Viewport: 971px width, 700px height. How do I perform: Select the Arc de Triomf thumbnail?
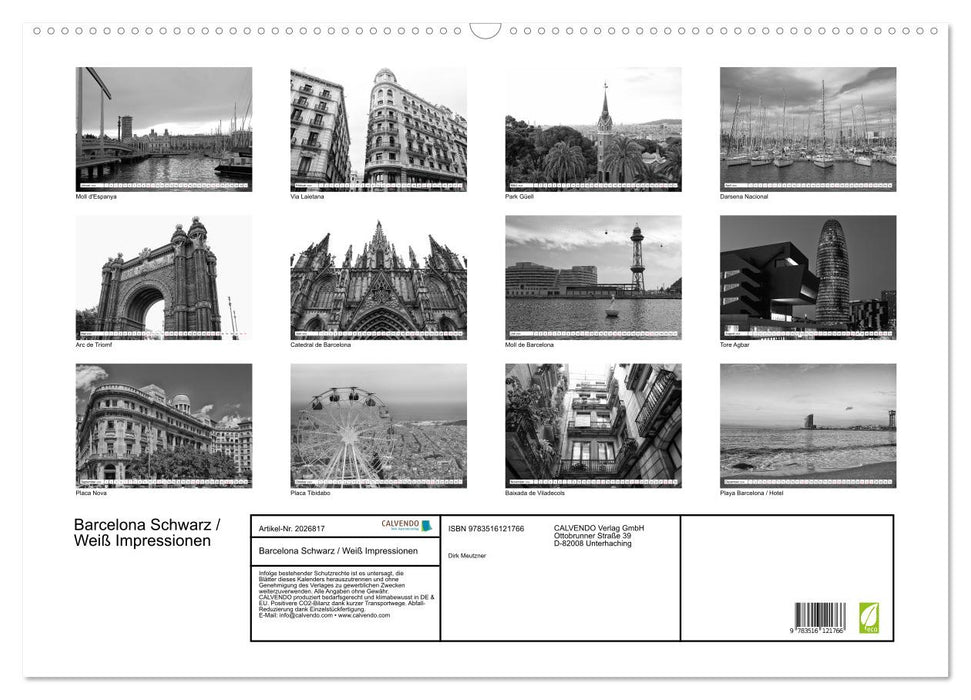[x=161, y=278]
